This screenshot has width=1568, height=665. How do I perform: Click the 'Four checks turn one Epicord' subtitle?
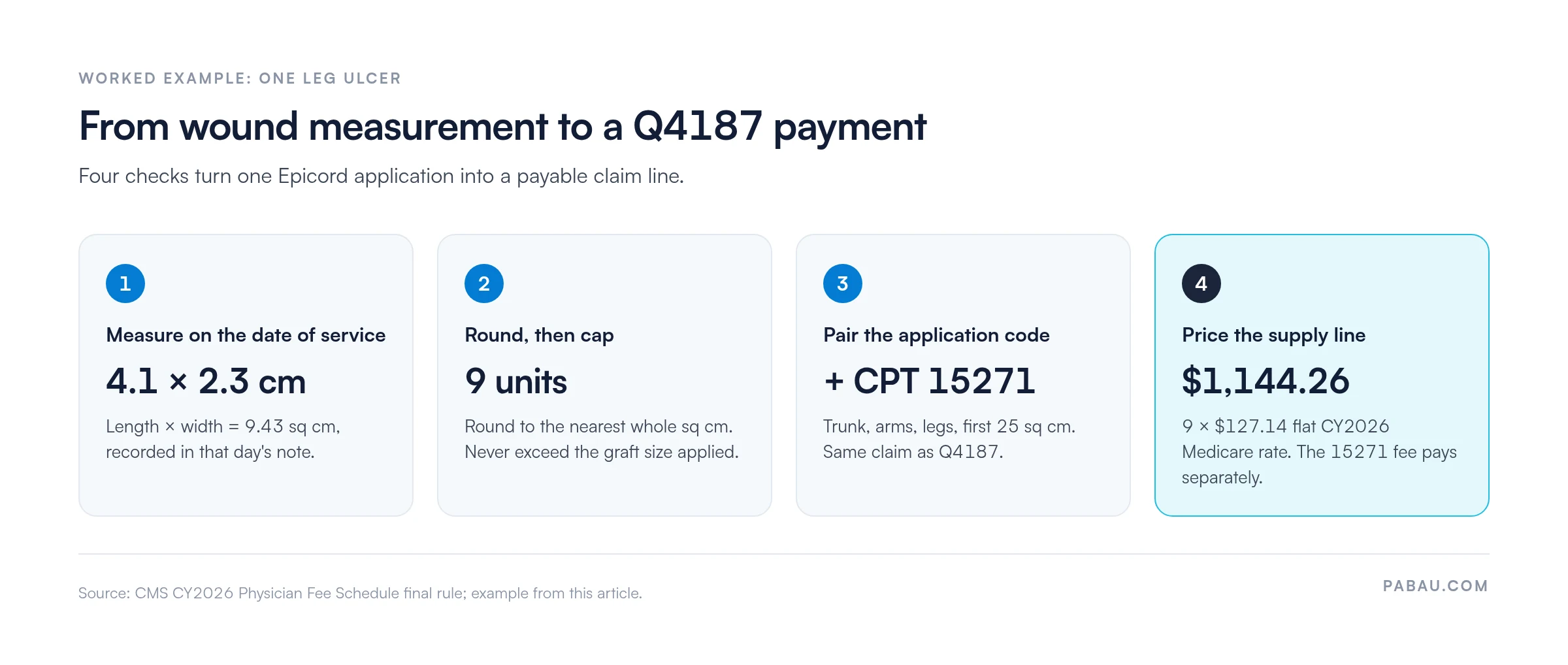pos(381,176)
